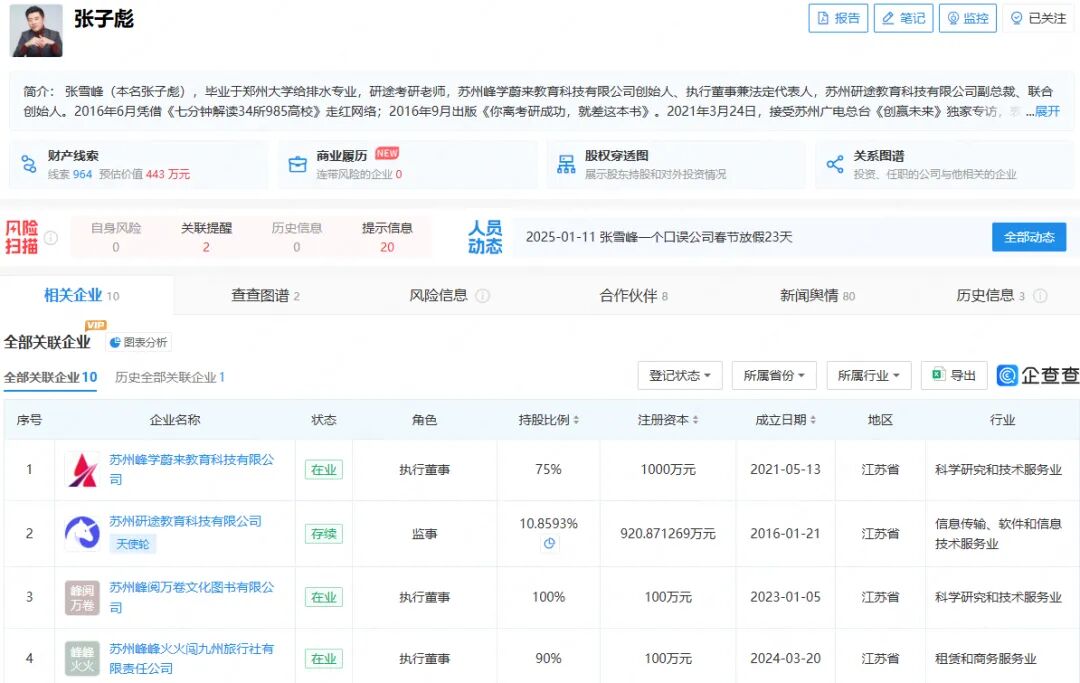
Task: Toggle the 已关注 follow status
Action: click(1038, 18)
